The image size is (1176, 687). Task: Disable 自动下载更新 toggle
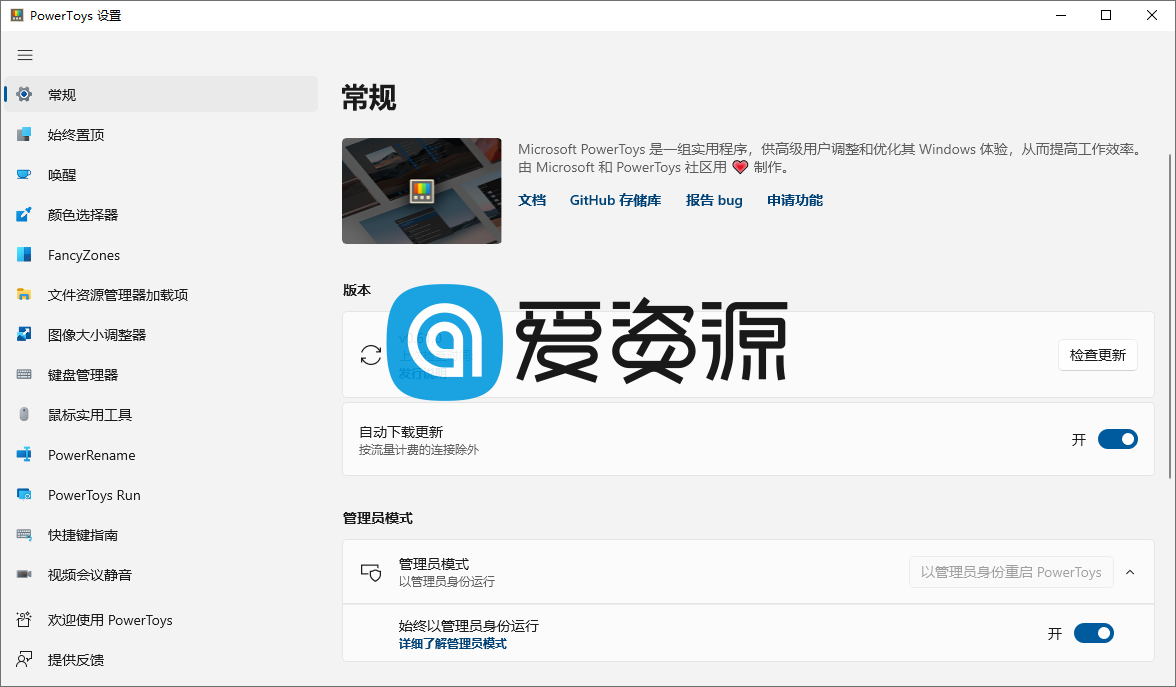(x=1117, y=438)
